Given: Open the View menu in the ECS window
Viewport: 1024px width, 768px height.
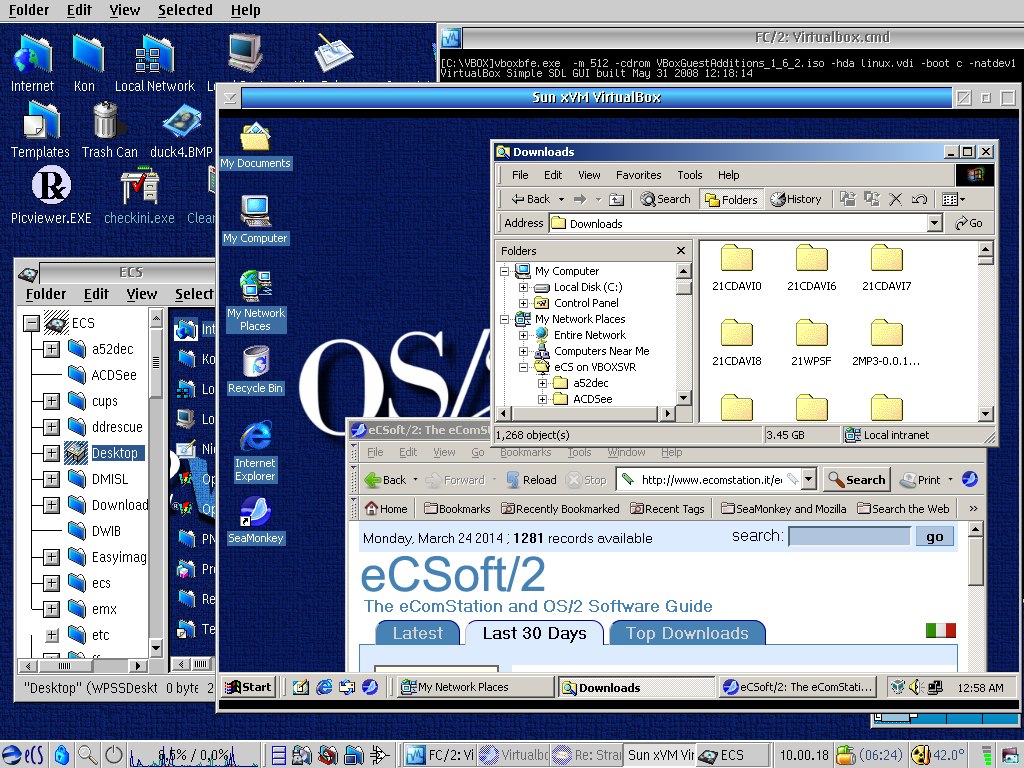Looking at the screenshot, I should 142,294.
